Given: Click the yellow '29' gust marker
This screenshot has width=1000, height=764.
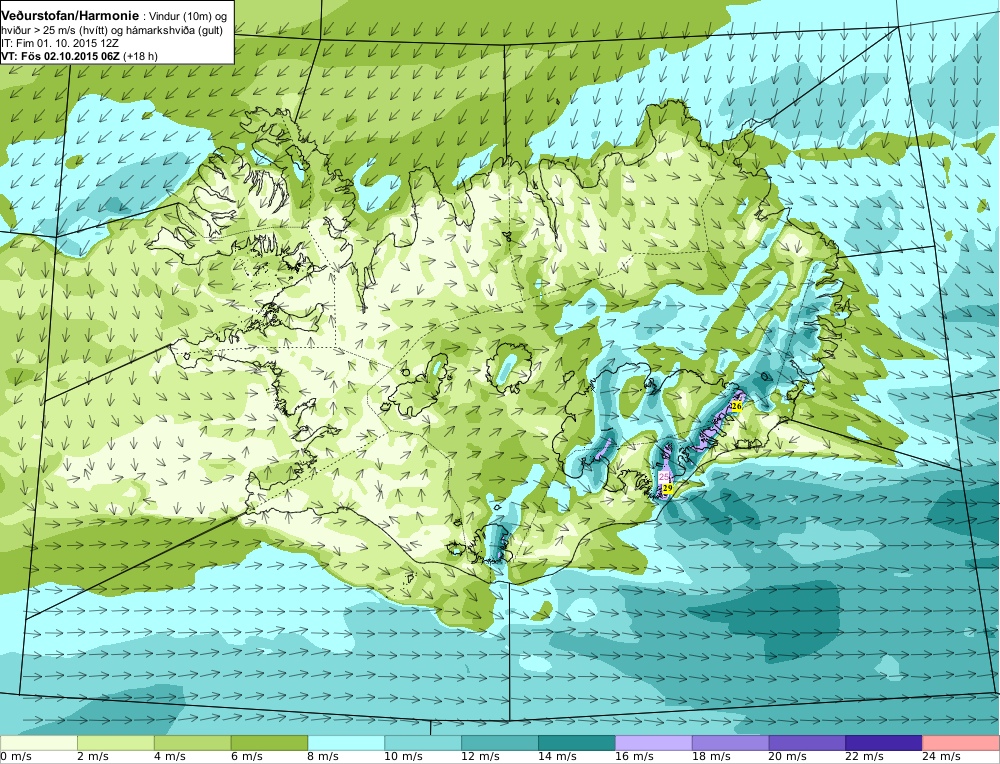Looking at the screenshot, I should (668, 488).
